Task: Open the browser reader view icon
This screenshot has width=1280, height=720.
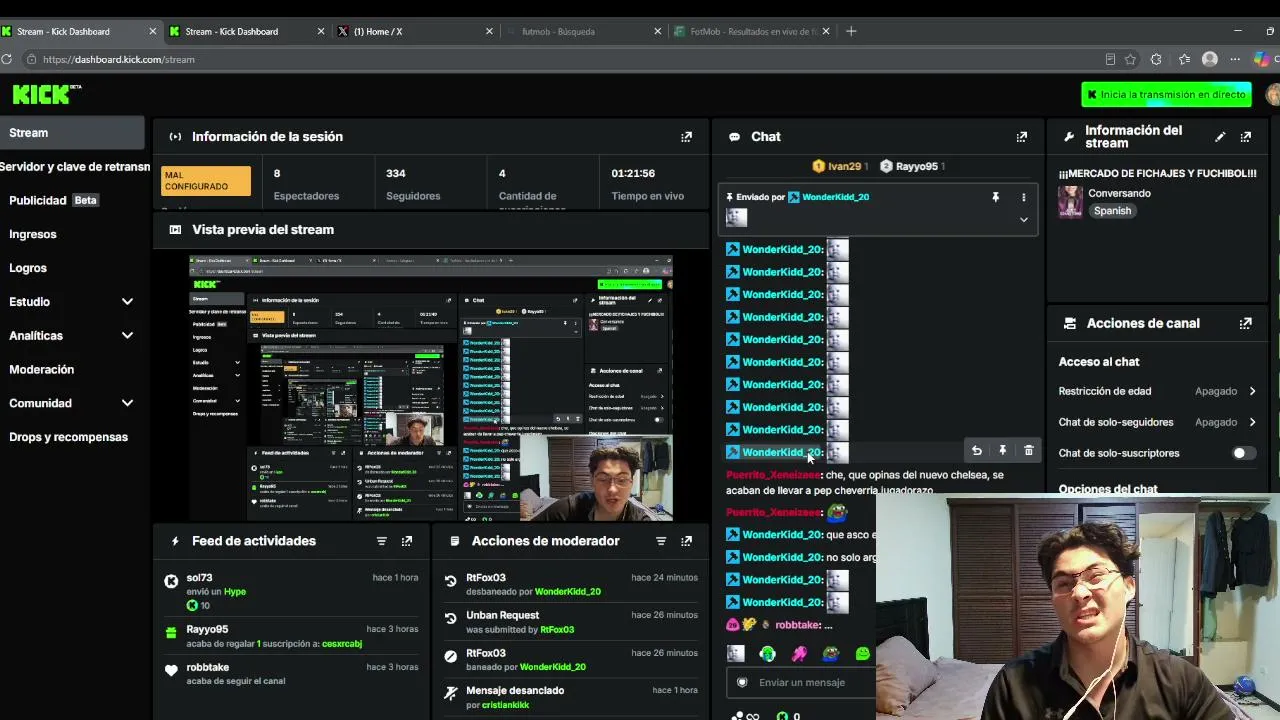Action: pos(1110,59)
